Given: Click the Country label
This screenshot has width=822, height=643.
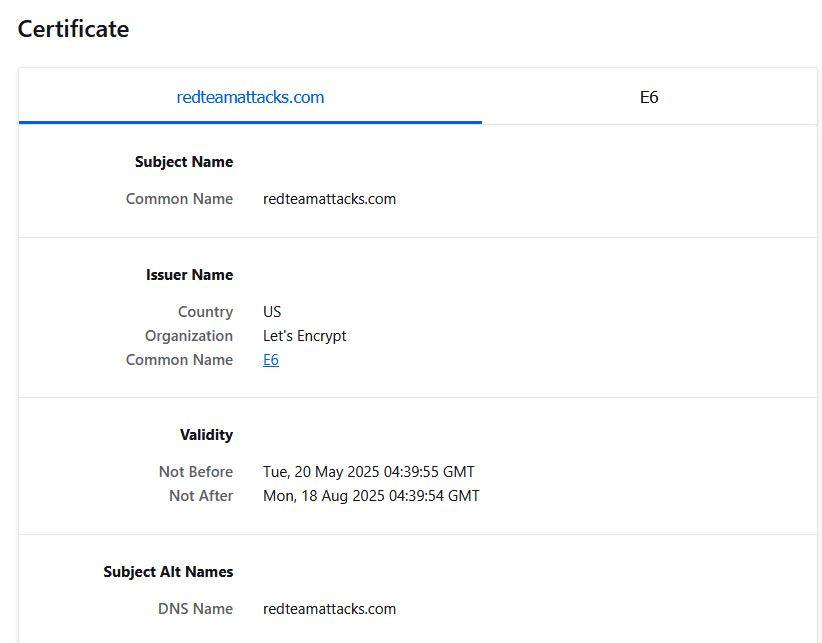Looking at the screenshot, I should 206,312.
